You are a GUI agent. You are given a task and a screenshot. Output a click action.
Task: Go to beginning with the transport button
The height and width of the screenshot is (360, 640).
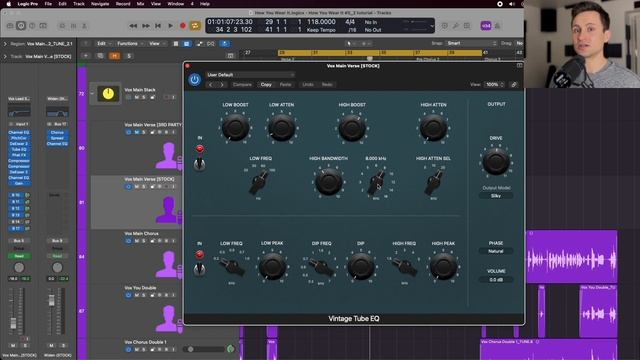click(158, 26)
